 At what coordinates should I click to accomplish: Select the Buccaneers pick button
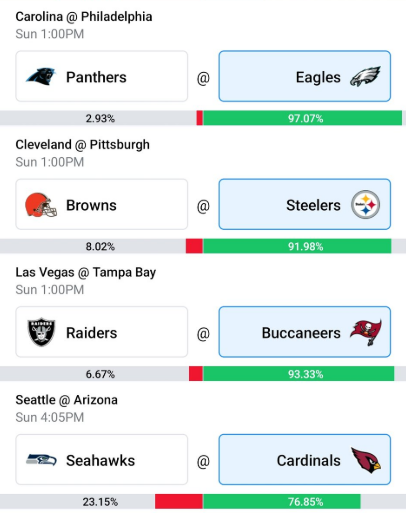(305, 332)
